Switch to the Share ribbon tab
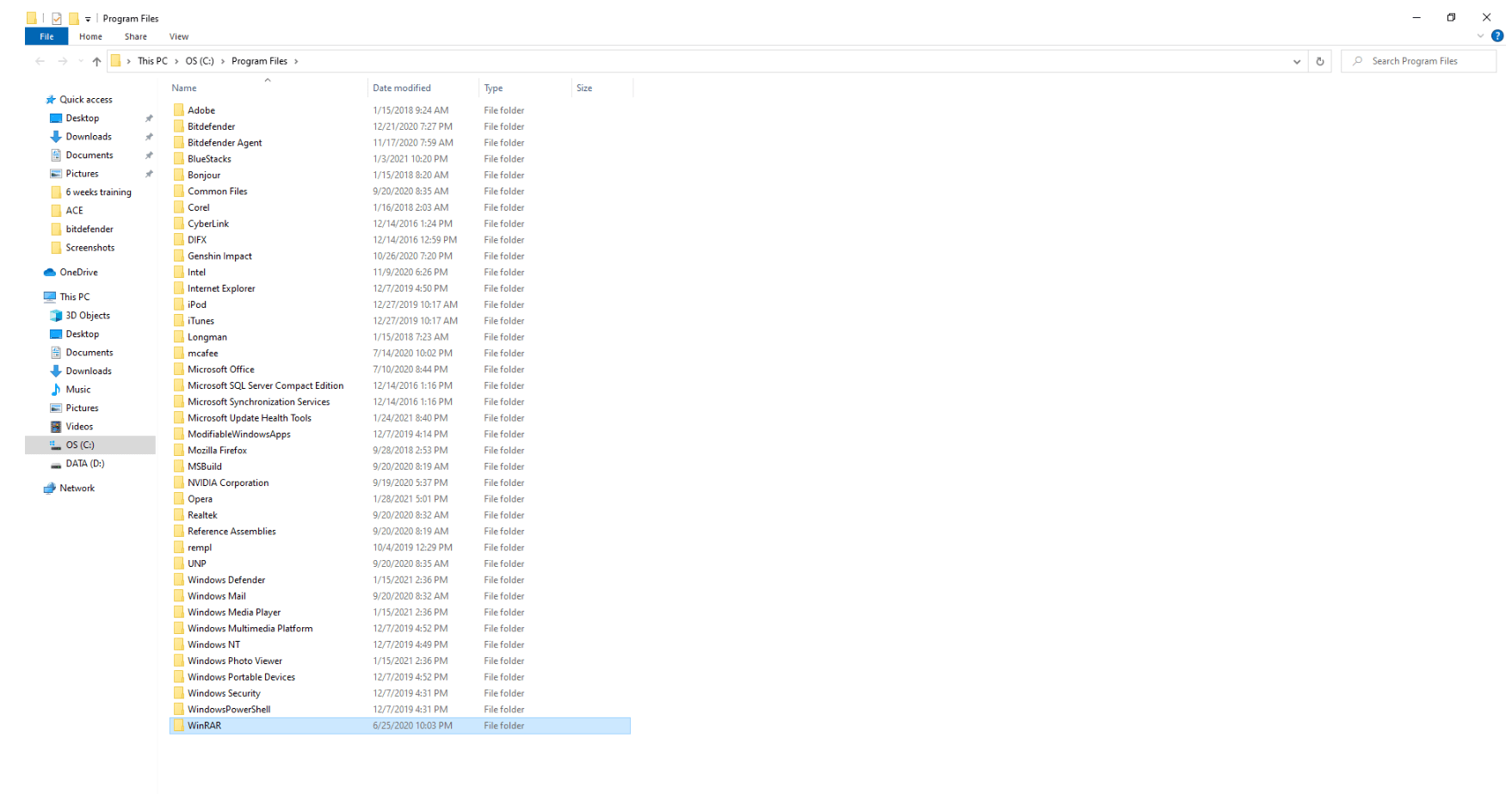This screenshot has width=1512, height=794. click(136, 36)
